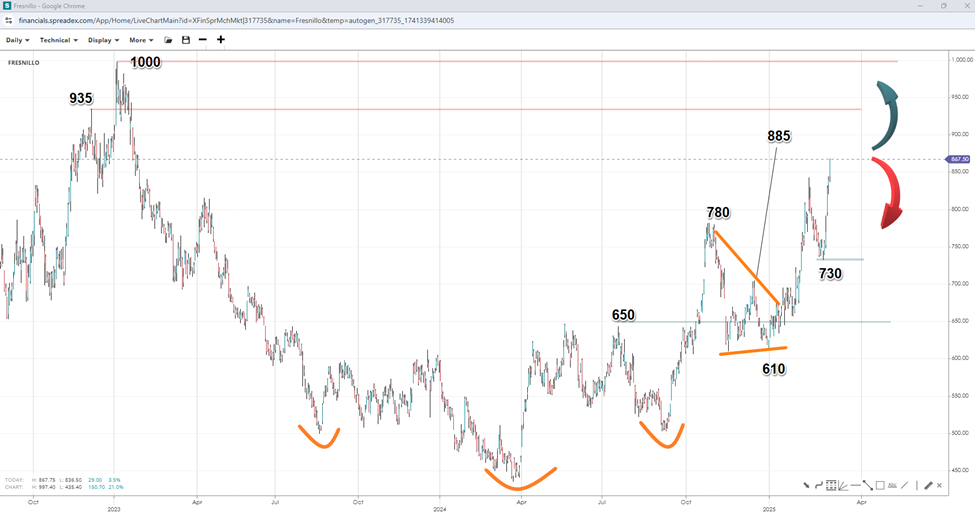Open the More menu
This screenshot has width=975, height=521.
[x=141, y=41]
